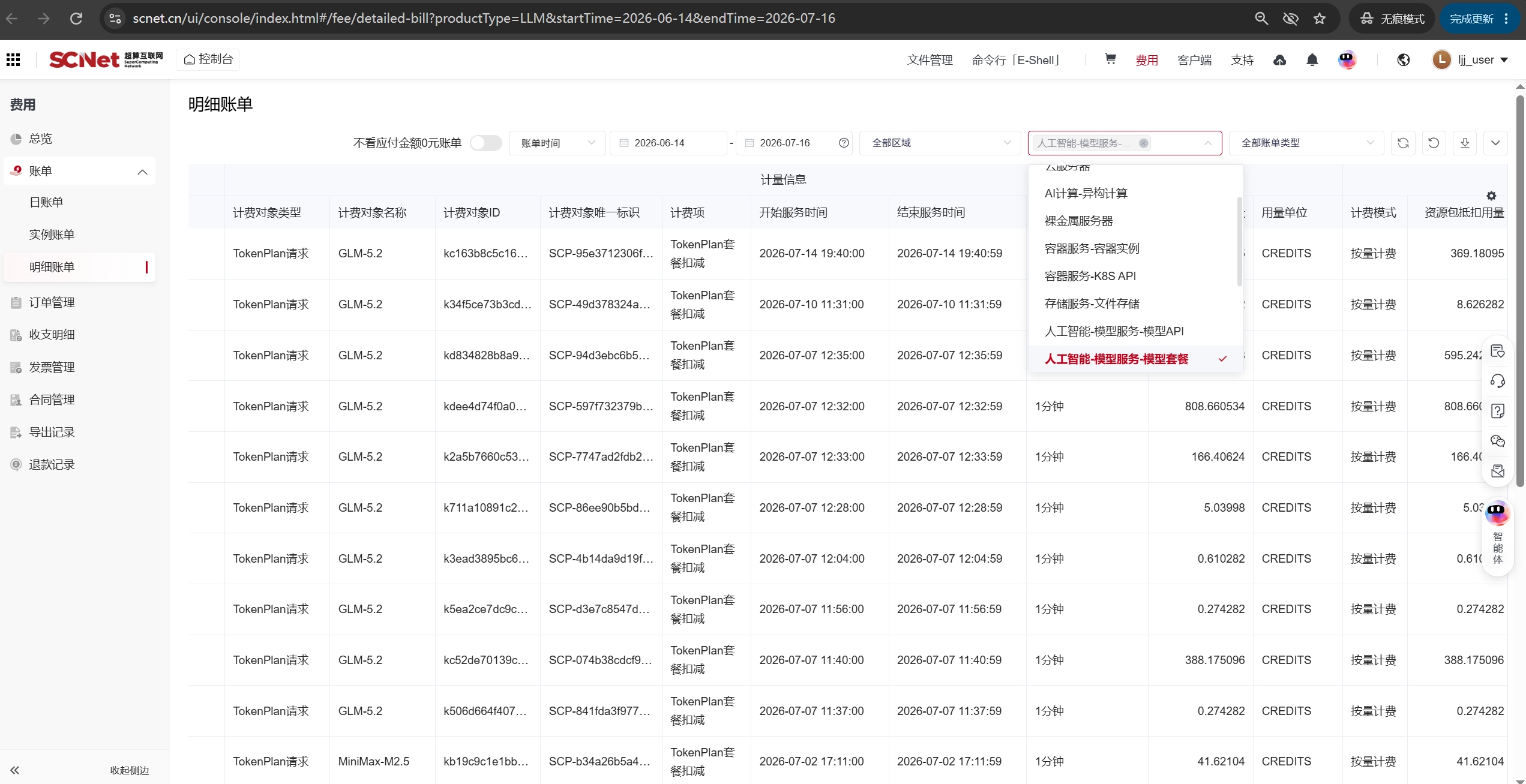Screen dimensions: 1526x784
Task: Open 命令行 E-Shell link
Action: pos(1018,60)
